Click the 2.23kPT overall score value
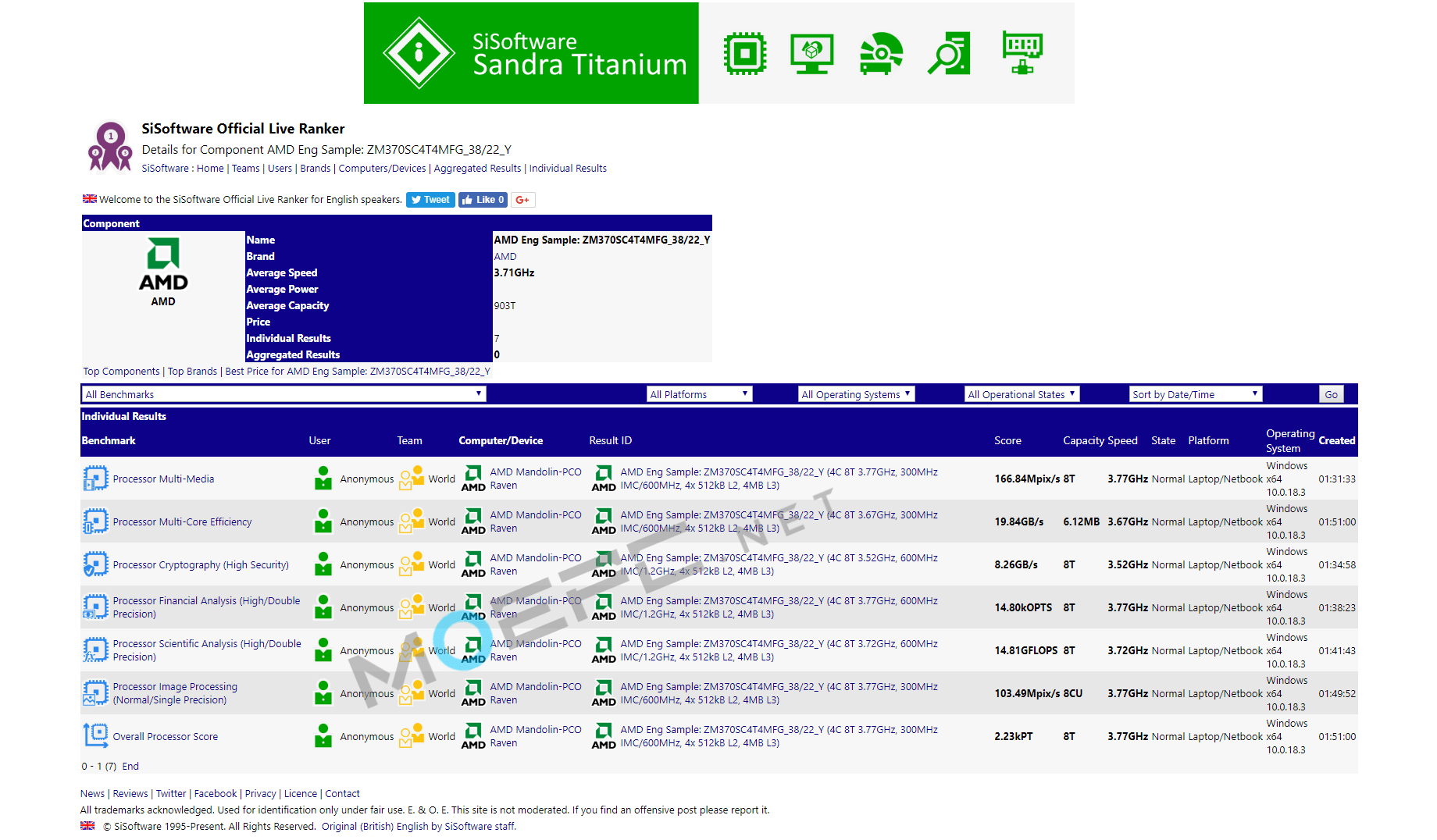 [x=1014, y=736]
